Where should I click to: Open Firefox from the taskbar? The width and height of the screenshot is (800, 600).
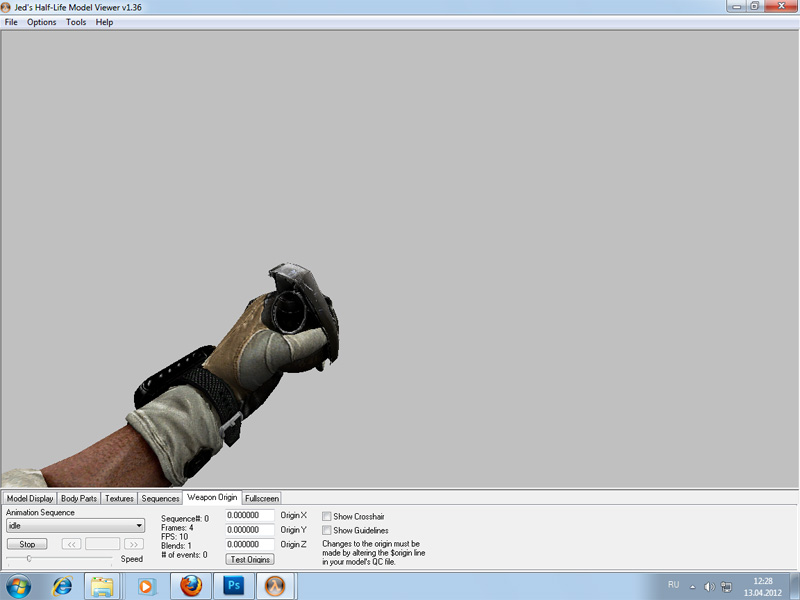coord(191,585)
